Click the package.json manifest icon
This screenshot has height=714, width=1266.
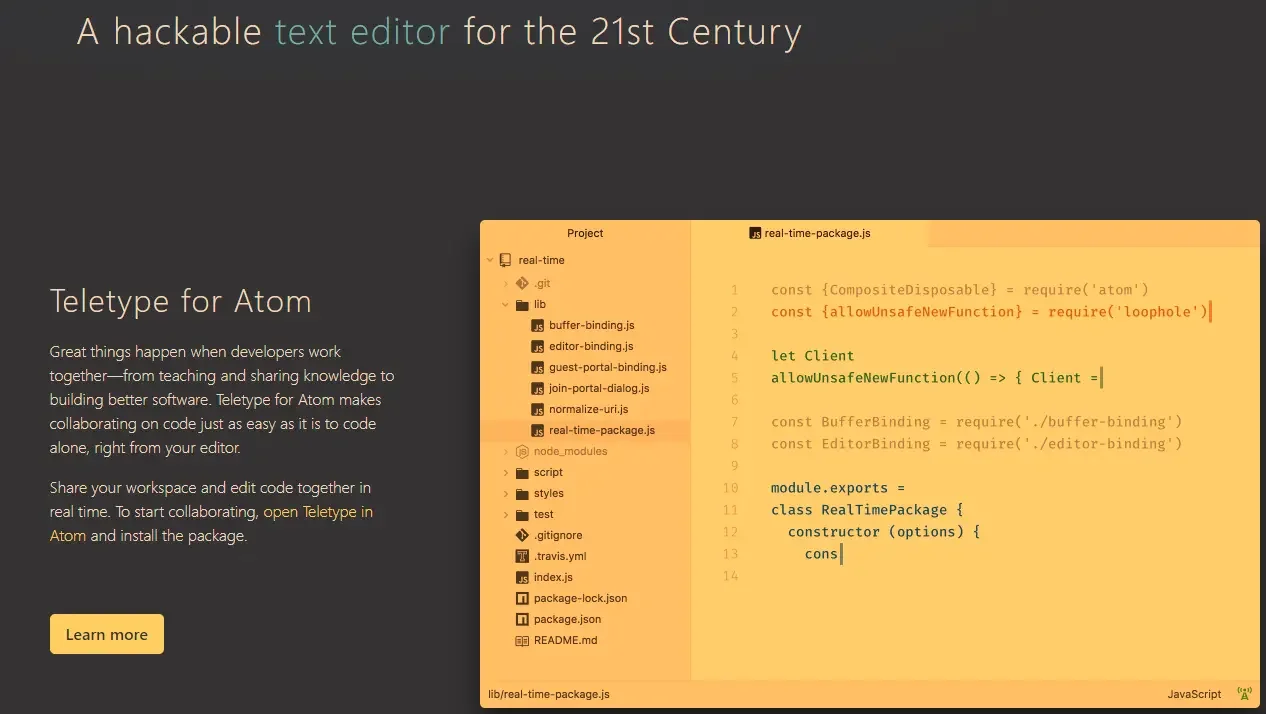coord(521,619)
